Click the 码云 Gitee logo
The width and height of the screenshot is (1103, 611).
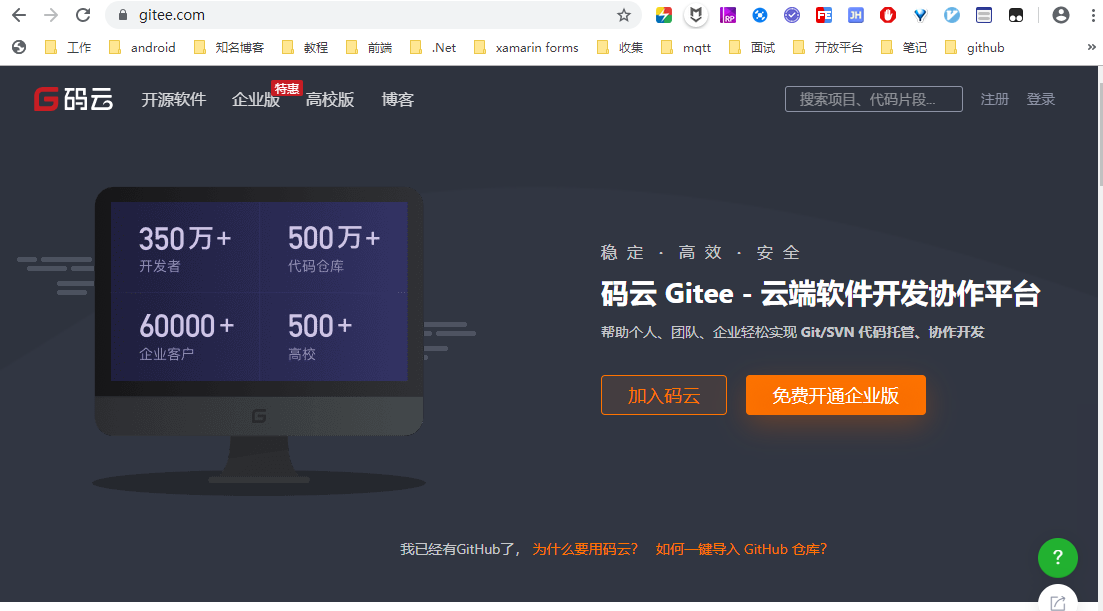[74, 99]
